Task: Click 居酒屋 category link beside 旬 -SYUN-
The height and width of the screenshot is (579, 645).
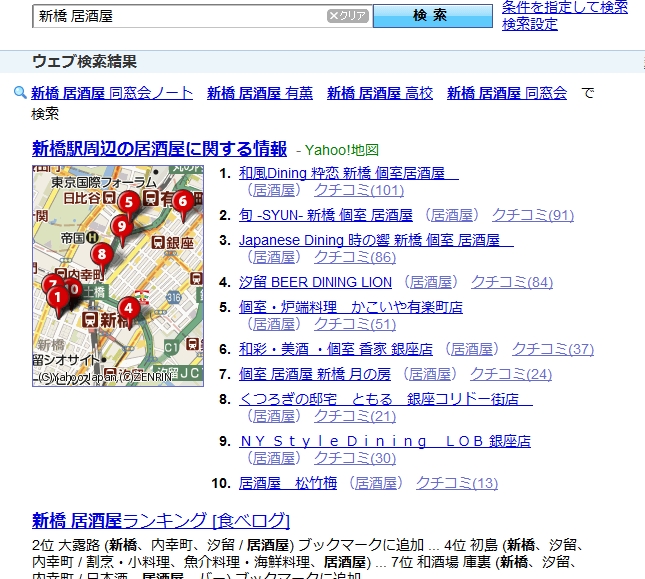Action: point(452,215)
